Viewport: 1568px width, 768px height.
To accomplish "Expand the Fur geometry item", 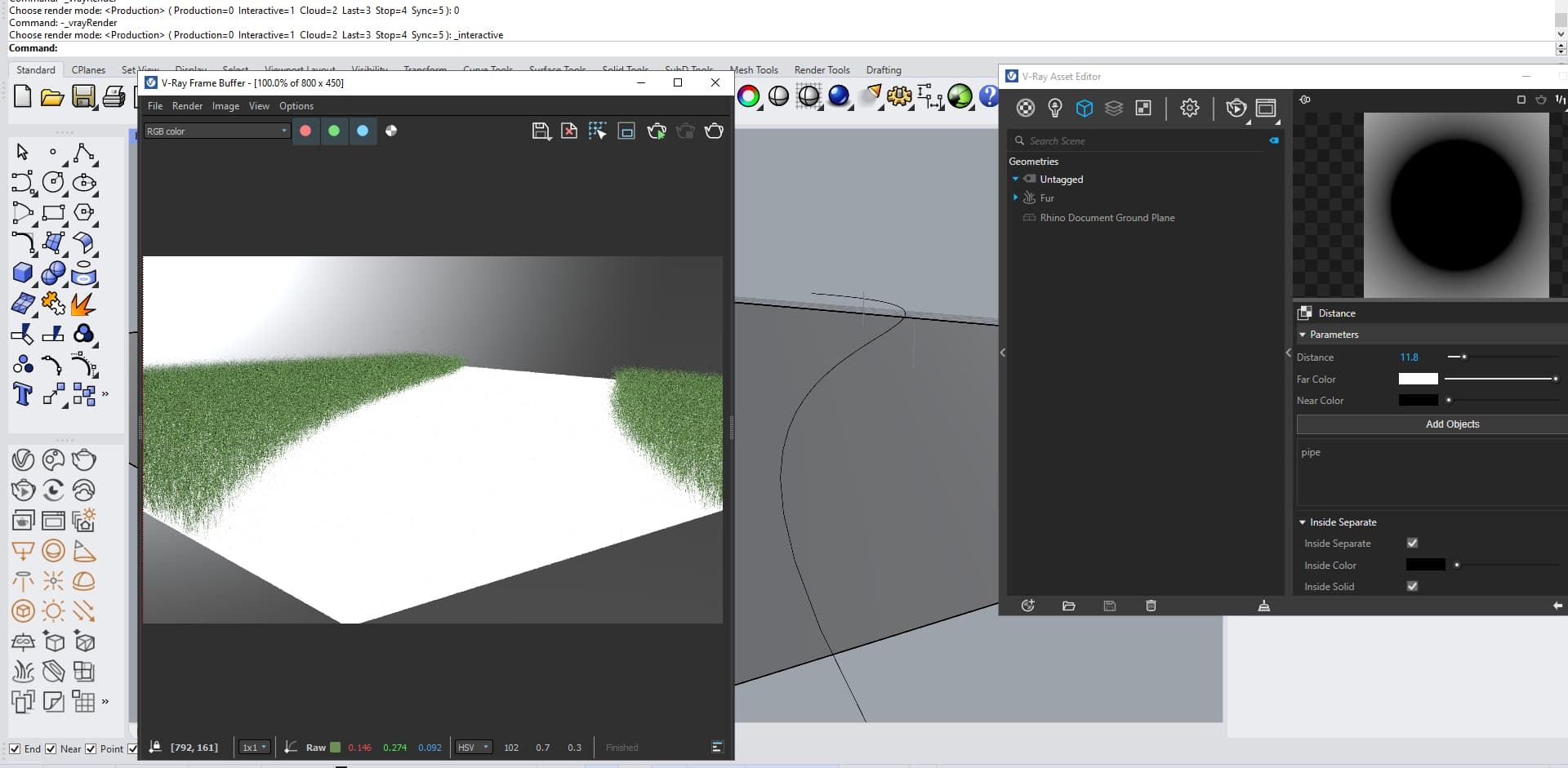I will (1015, 198).
